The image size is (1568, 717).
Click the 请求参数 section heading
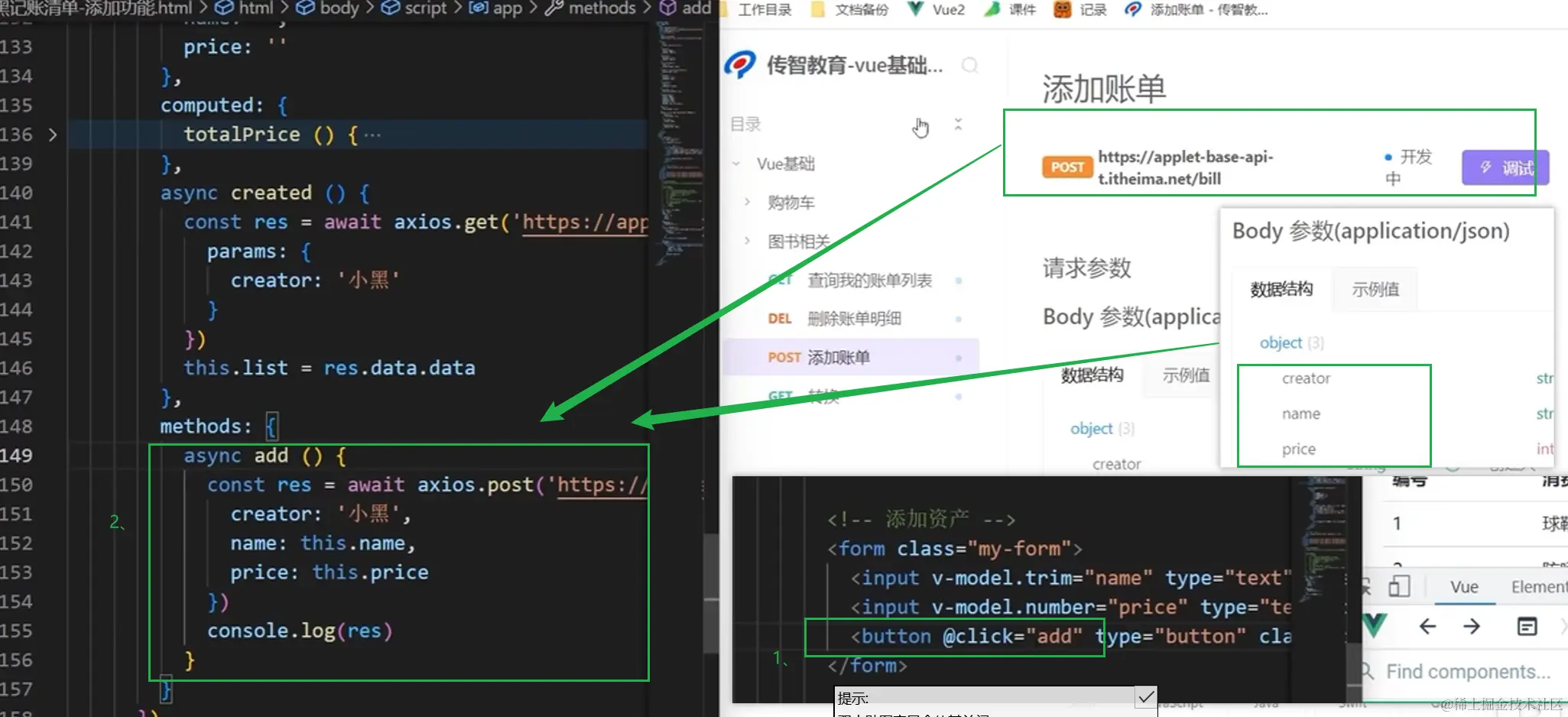point(1086,268)
